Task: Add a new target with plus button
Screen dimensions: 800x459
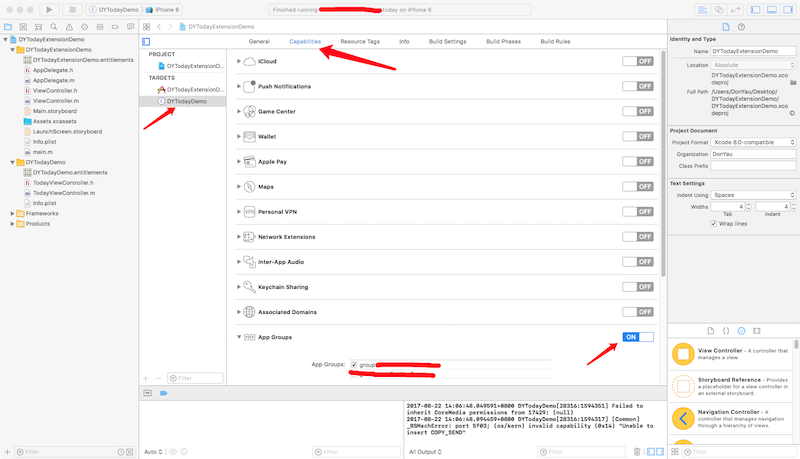Action: [x=145, y=378]
